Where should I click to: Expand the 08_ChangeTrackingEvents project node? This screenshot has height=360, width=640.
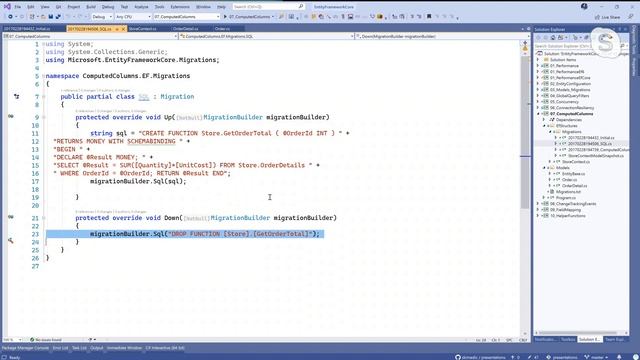coord(538,204)
